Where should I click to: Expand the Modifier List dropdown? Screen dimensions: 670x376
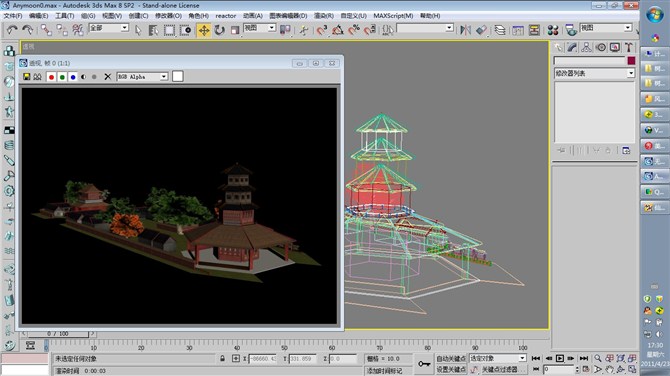(x=594, y=73)
